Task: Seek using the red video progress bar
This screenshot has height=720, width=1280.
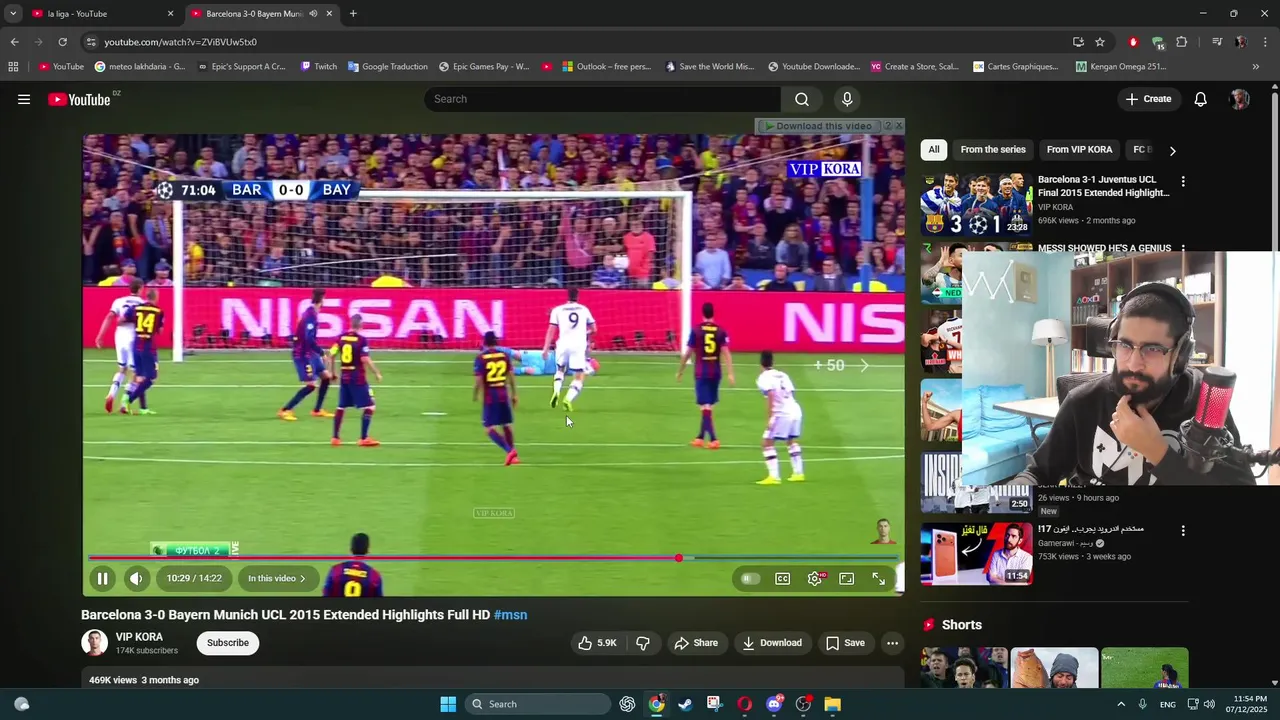Action: 493,558
